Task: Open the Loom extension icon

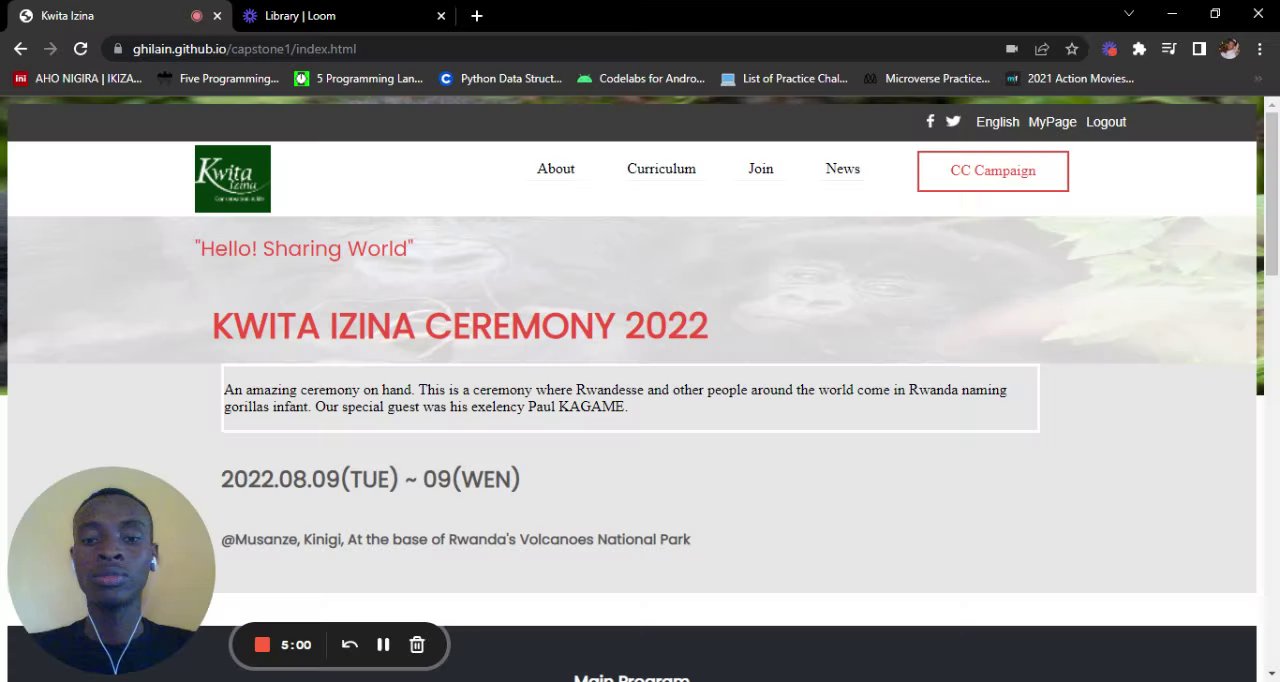Action: [1109, 48]
